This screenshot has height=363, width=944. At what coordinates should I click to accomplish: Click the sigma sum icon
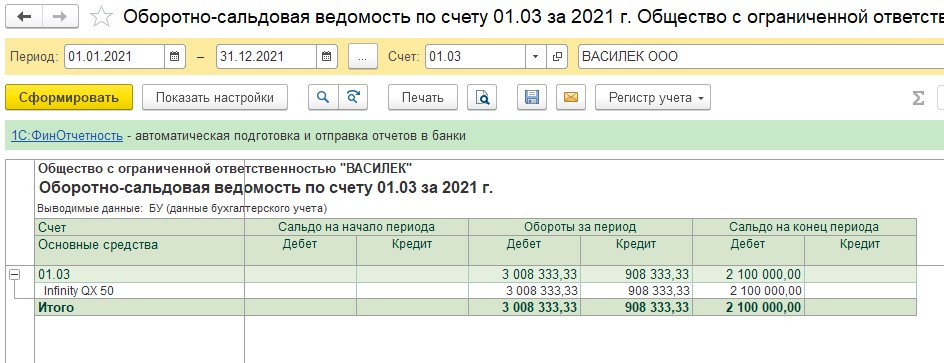pyautogui.click(x=918, y=98)
